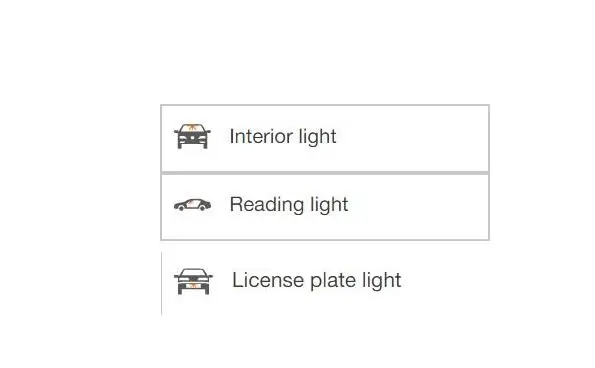Select the Interior light text label

pos(283,137)
